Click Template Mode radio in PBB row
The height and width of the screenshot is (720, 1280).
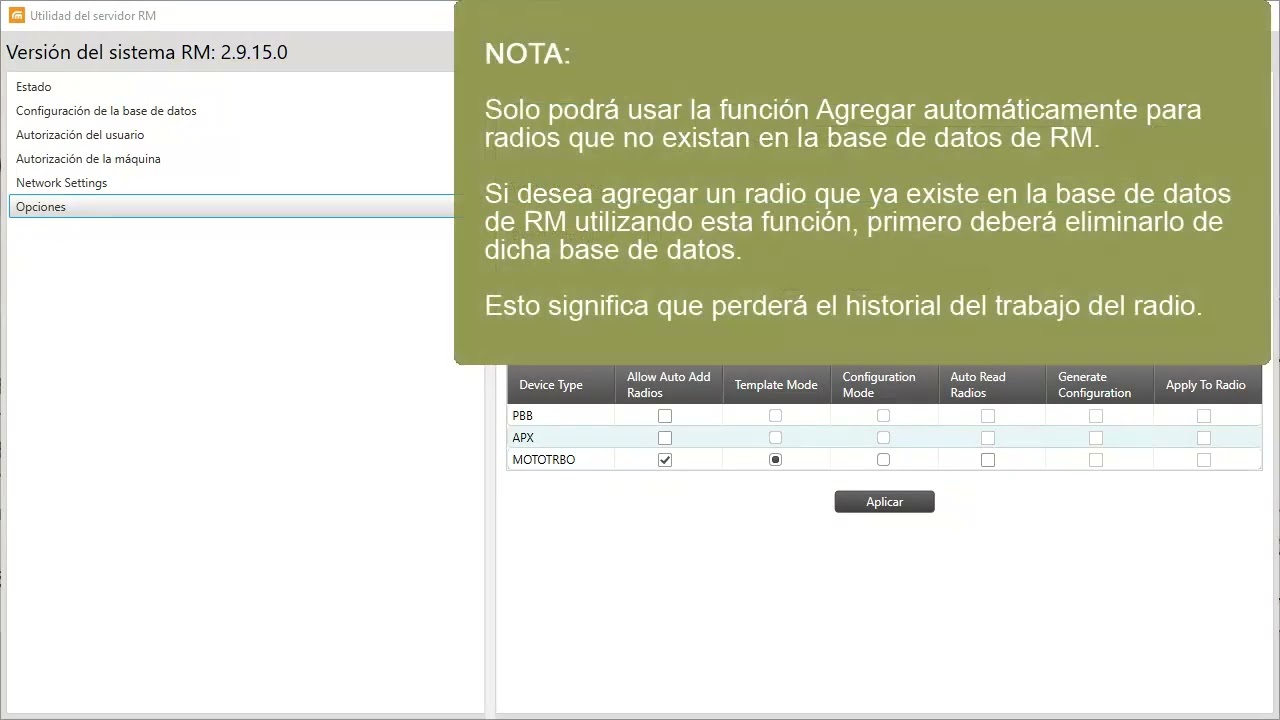point(775,416)
